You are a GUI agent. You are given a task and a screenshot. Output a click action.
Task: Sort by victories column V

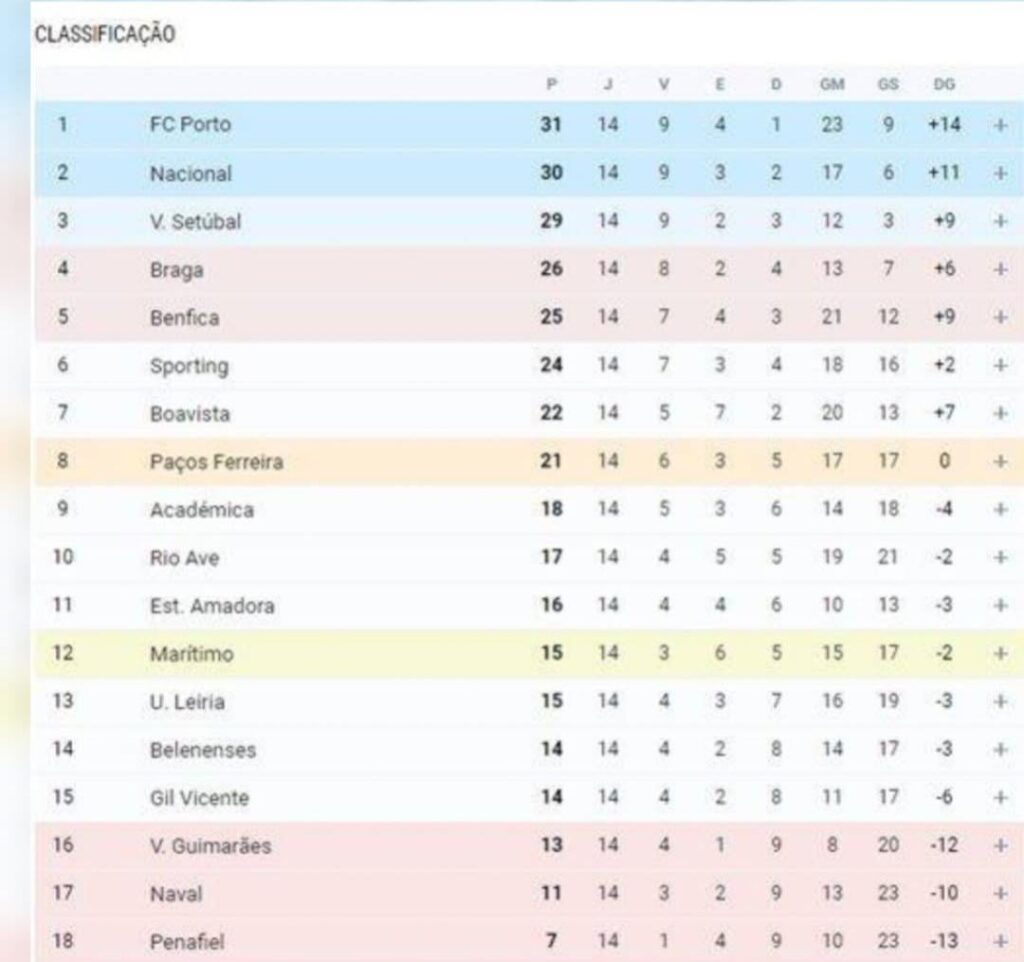click(x=662, y=84)
